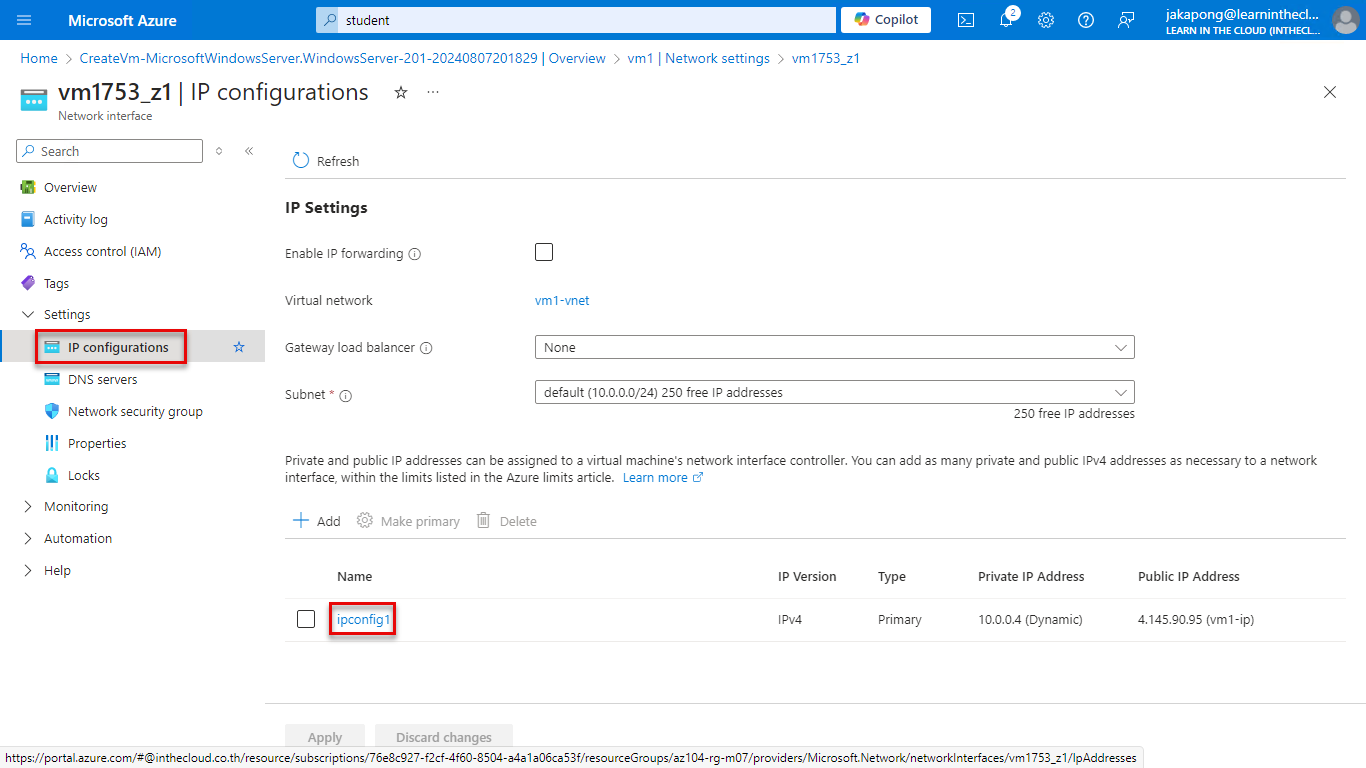Screen dimensions: 1366x768
Task: Sort by Name column header
Action: 354,576
